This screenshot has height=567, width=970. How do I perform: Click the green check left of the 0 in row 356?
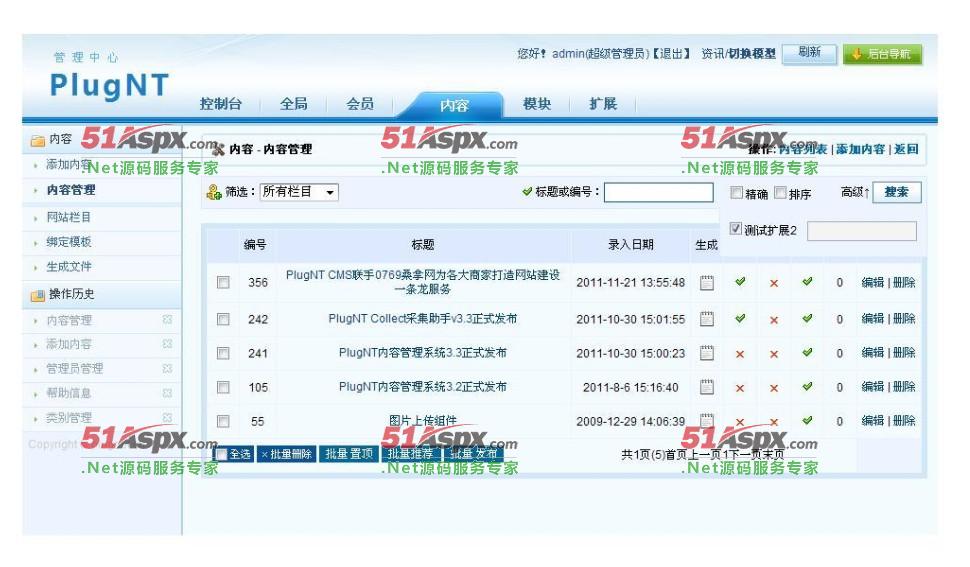point(807,282)
